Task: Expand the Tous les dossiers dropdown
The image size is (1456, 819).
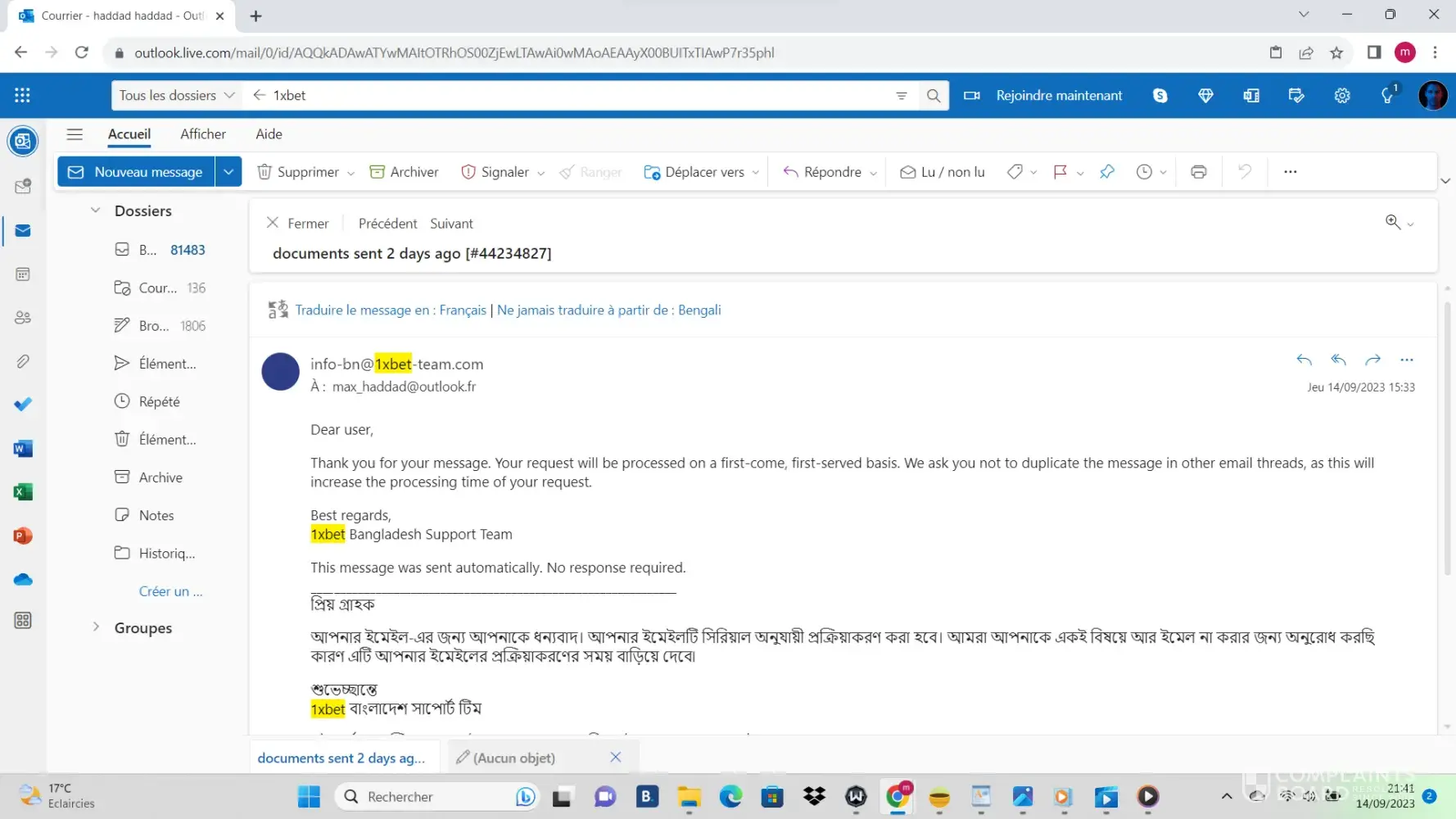Action: (x=176, y=96)
